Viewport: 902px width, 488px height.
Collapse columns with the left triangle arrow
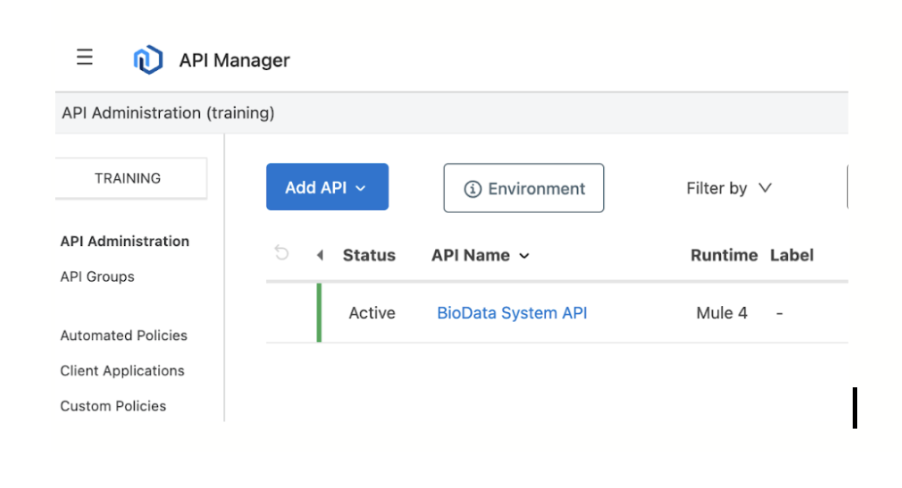[x=320, y=255]
